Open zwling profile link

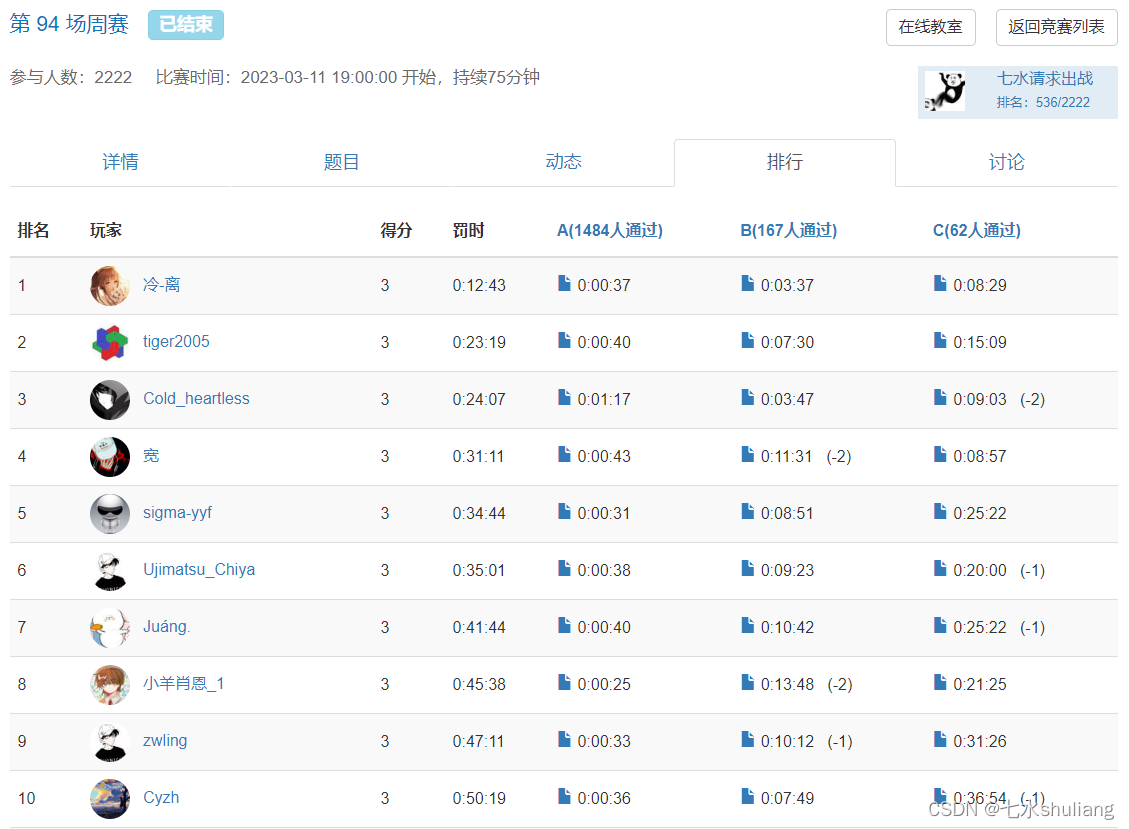coord(165,740)
